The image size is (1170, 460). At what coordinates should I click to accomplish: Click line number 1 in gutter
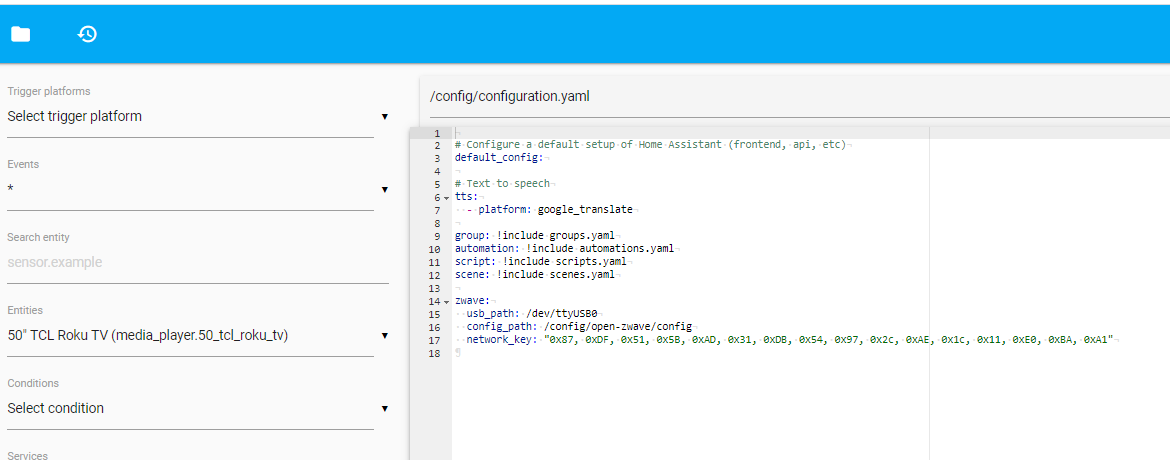point(438,133)
